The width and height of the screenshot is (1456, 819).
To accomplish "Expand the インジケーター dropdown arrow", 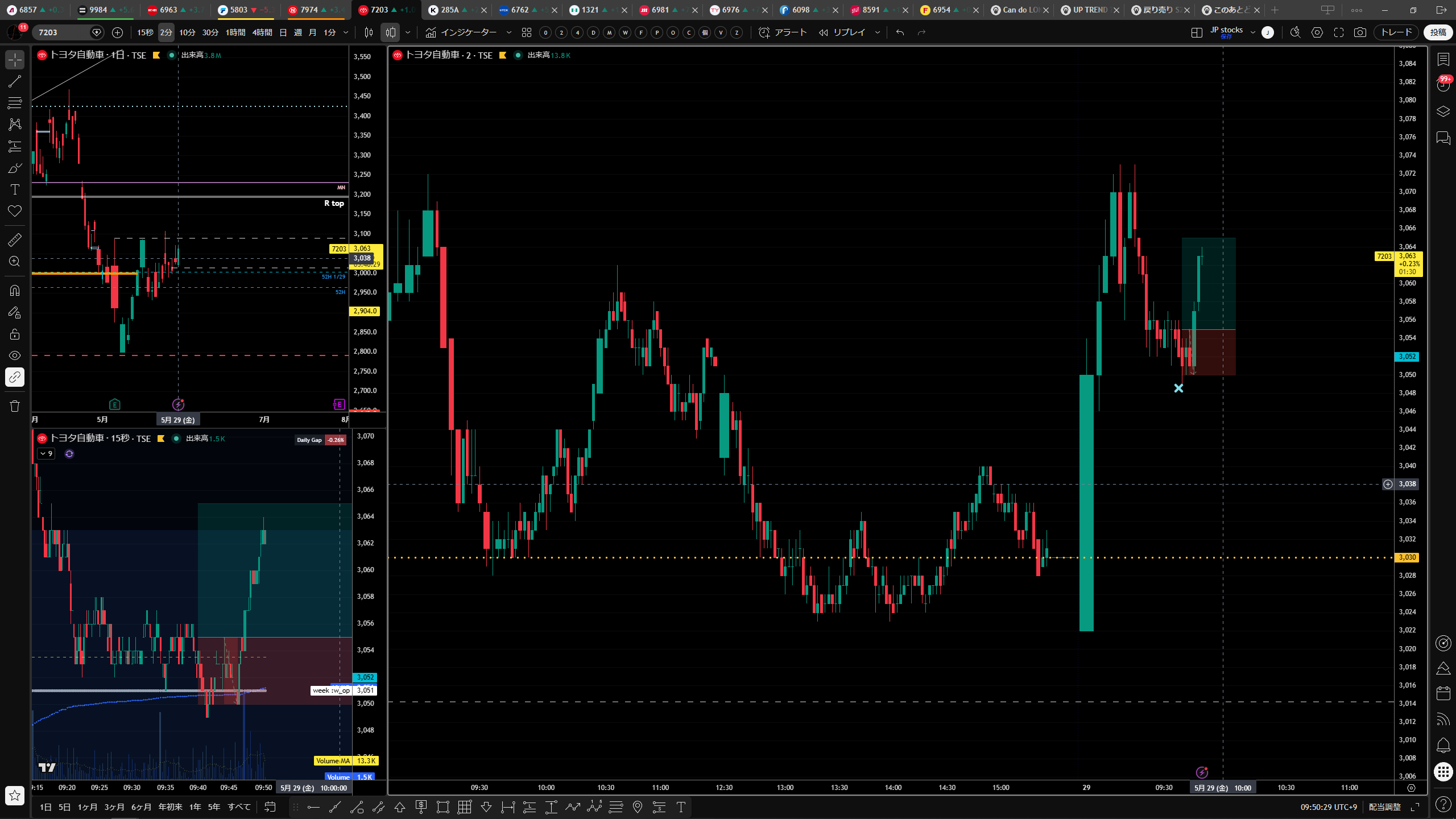I will coord(508,32).
